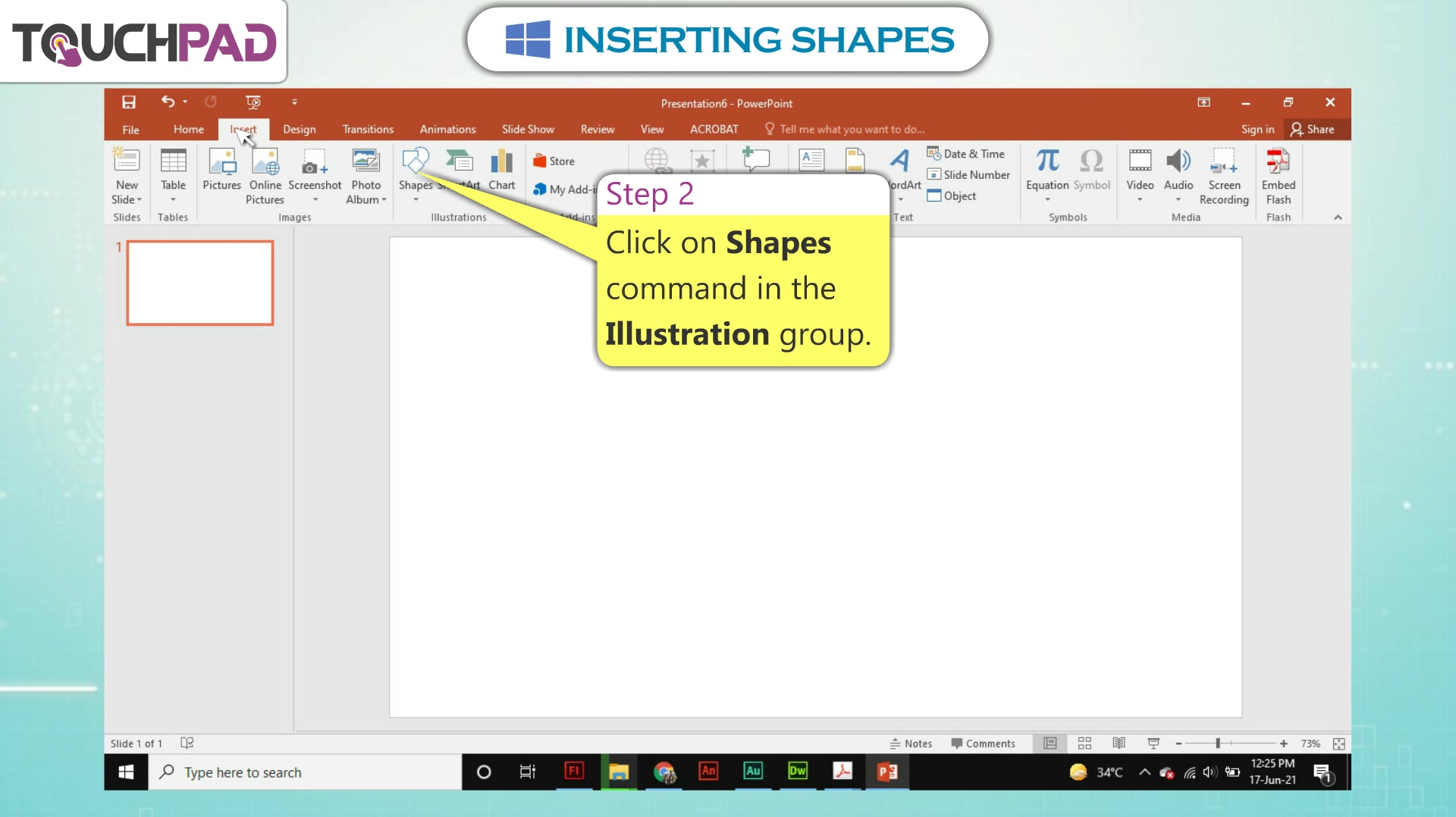This screenshot has width=1456, height=817.
Task: Zoom out with minus button
Action: (1178, 744)
